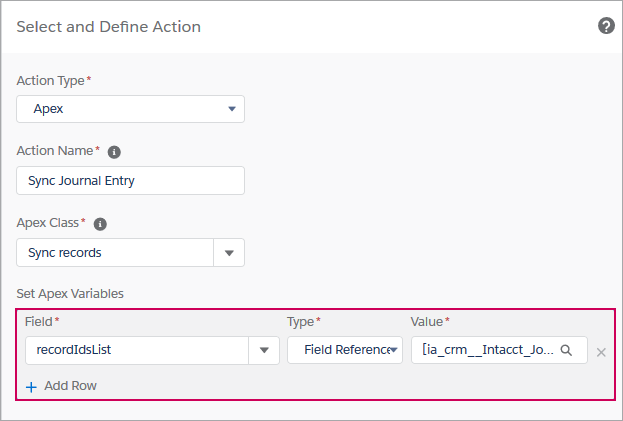The image size is (623, 421).
Task: Click the info icon beside Action Name
Action: click(x=114, y=152)
